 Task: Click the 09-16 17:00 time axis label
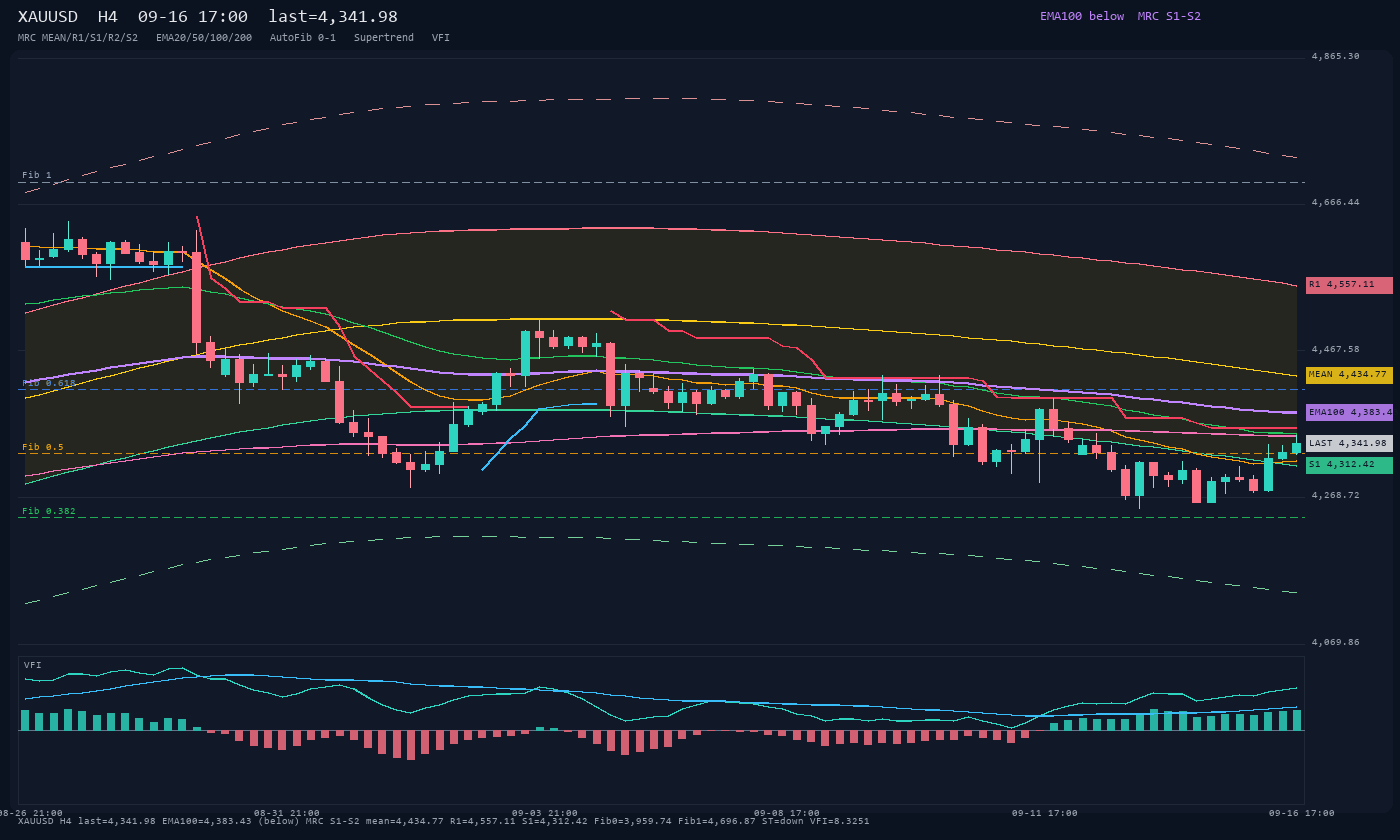click(x=1302, y=813)
